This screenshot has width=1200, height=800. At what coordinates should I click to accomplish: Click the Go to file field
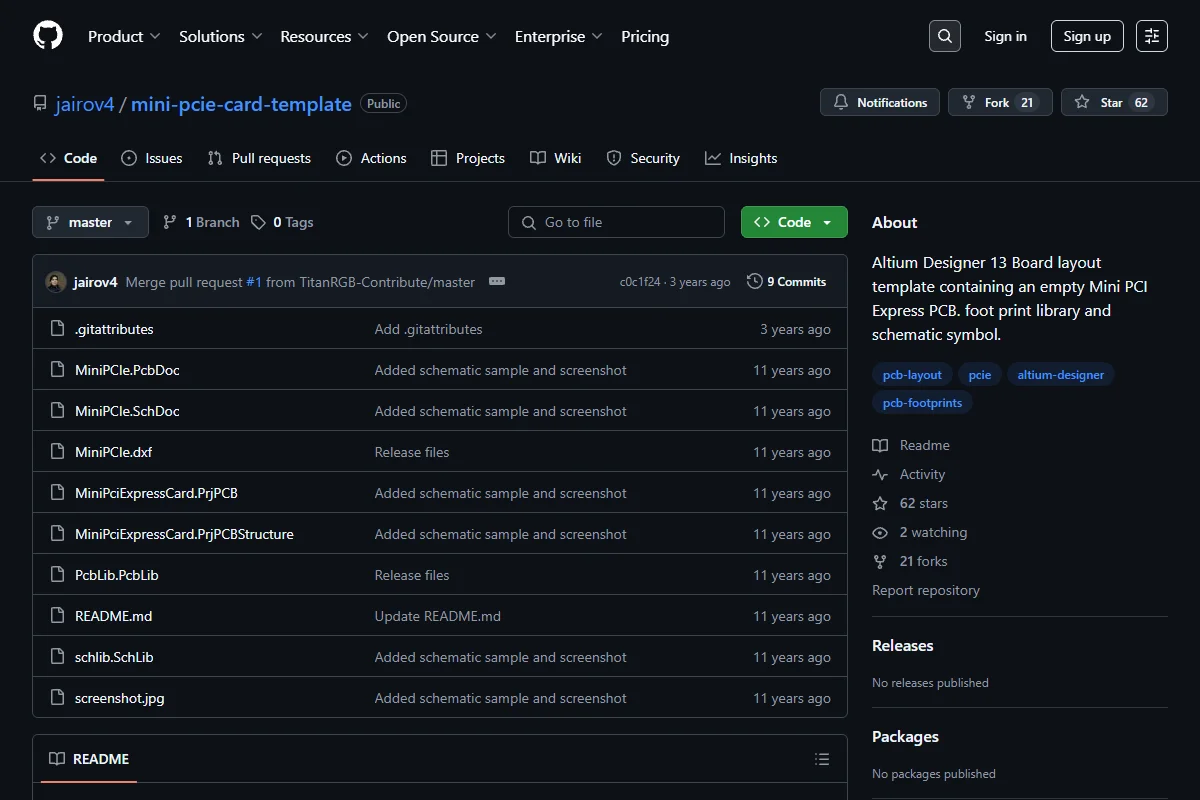coord(616,222)
